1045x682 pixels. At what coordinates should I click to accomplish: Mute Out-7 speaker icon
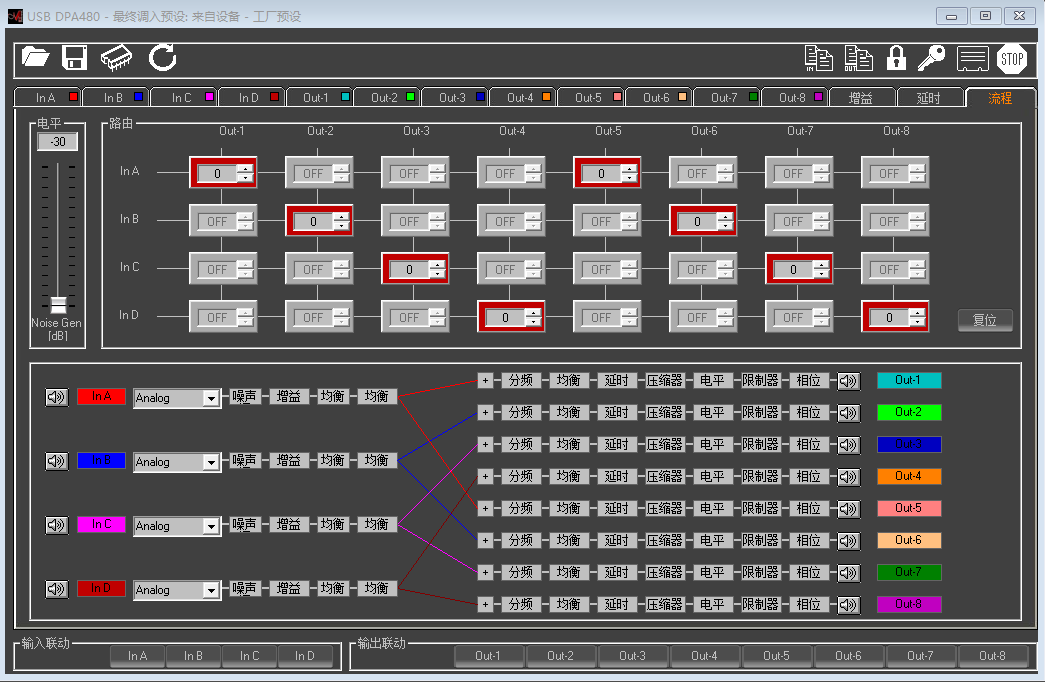[848, 573]
